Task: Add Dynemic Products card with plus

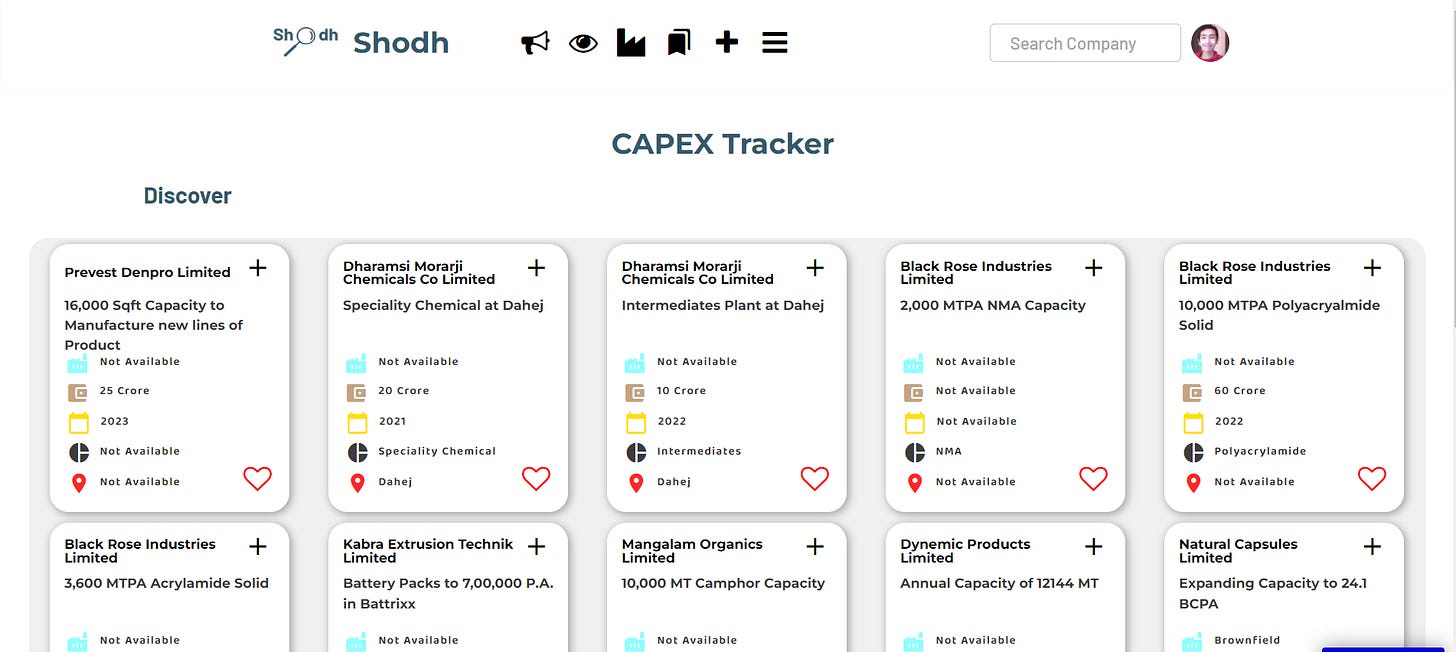Action: [1094, 546]
